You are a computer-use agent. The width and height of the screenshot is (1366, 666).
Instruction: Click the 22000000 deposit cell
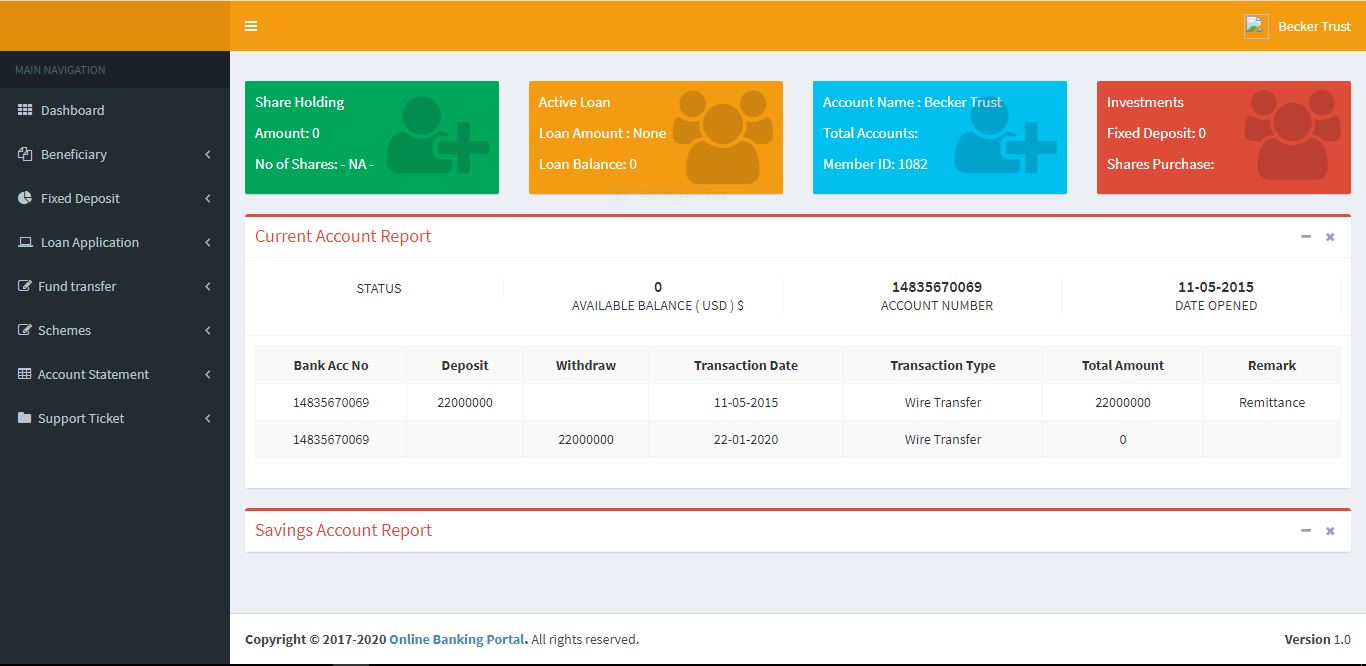click(465, 402)
